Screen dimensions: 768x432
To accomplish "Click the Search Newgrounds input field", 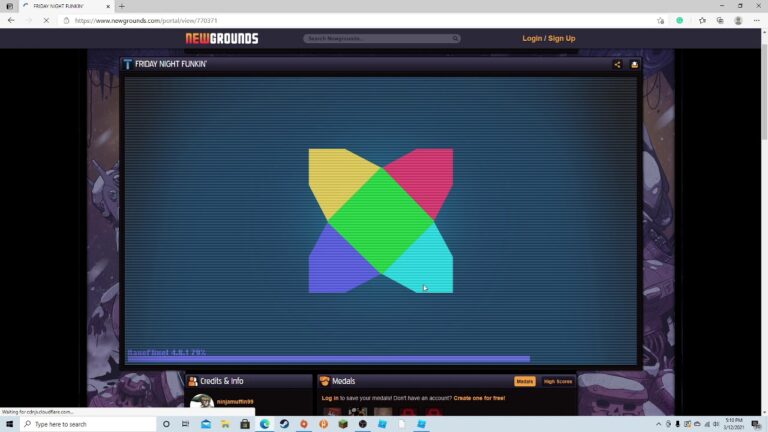I will point(375,39).
